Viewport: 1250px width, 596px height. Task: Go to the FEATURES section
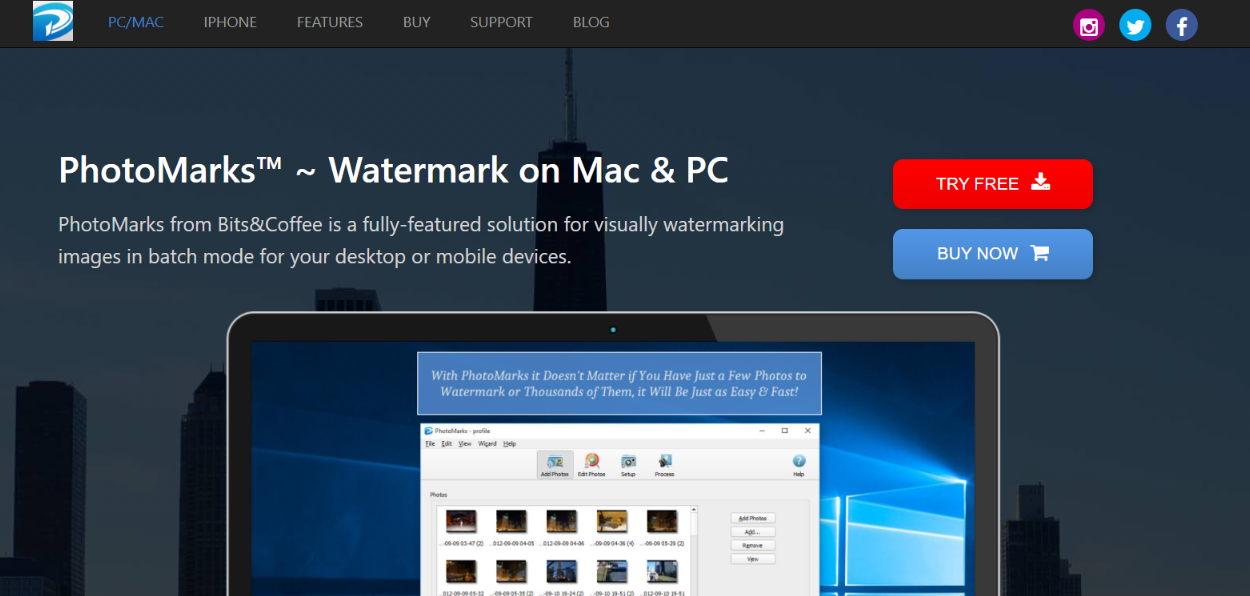pyautogui.click(x=329, y=22)
